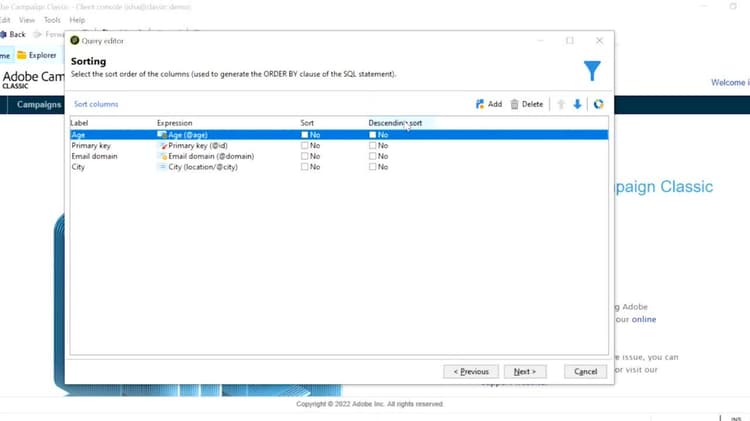Click the Delete button label
Image resolution: width=750 pixels, height=421 pixels.
(532, 104)
